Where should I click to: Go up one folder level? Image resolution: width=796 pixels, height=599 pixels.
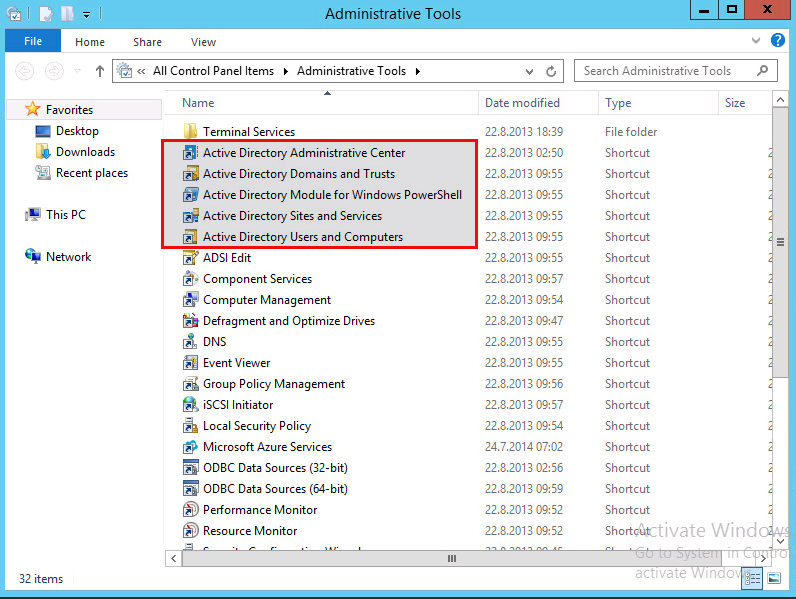[100, 71]
